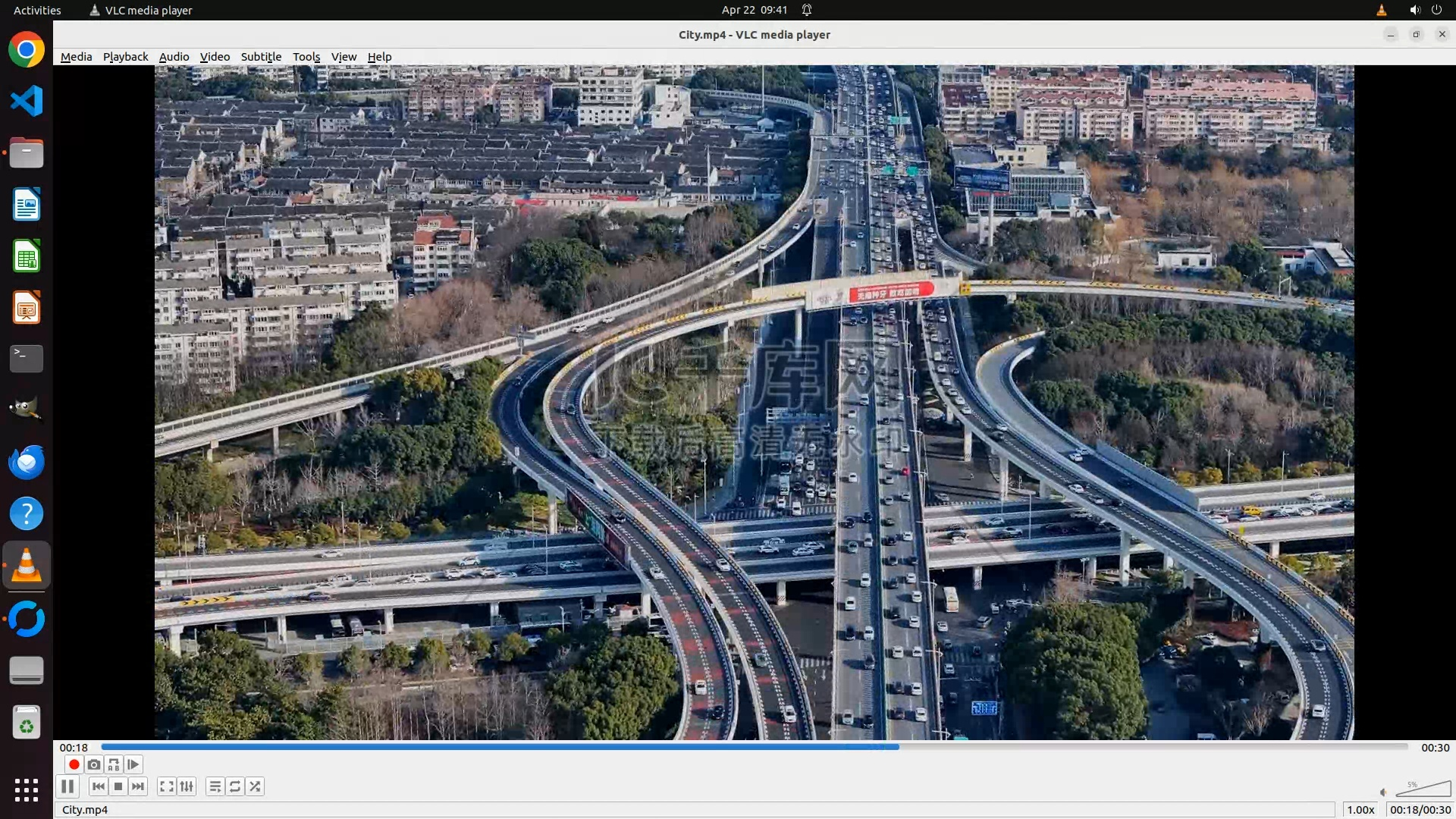Image resolution: width=1456 pixels, height=819 pixels.
Task: Click the red Record button
Action: 74,764
